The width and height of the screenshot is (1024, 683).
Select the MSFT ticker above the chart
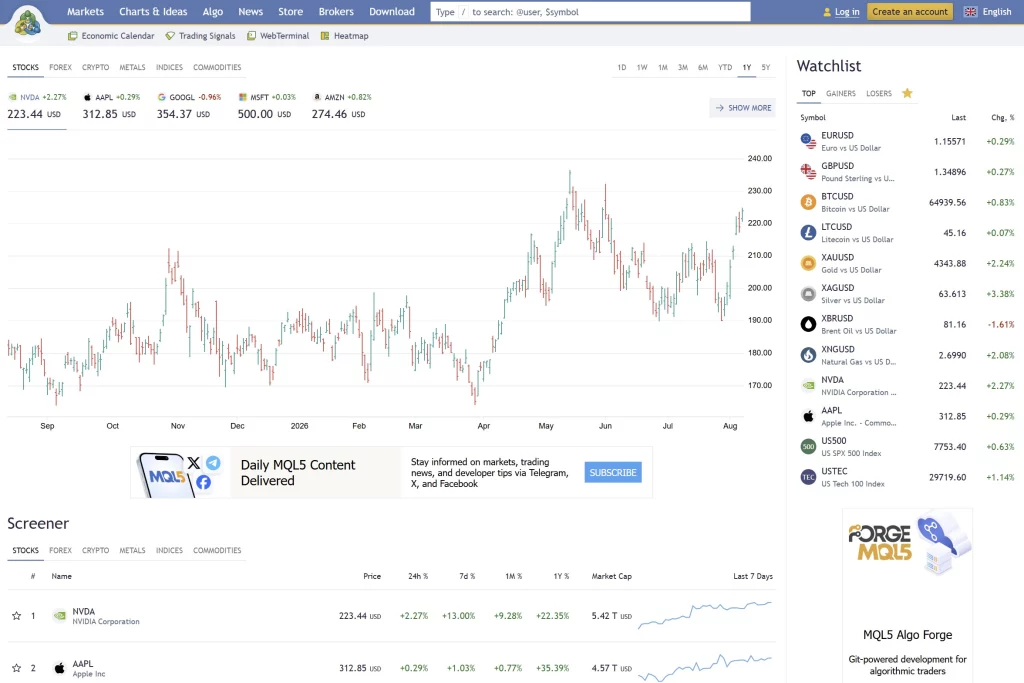coord(266,106)
